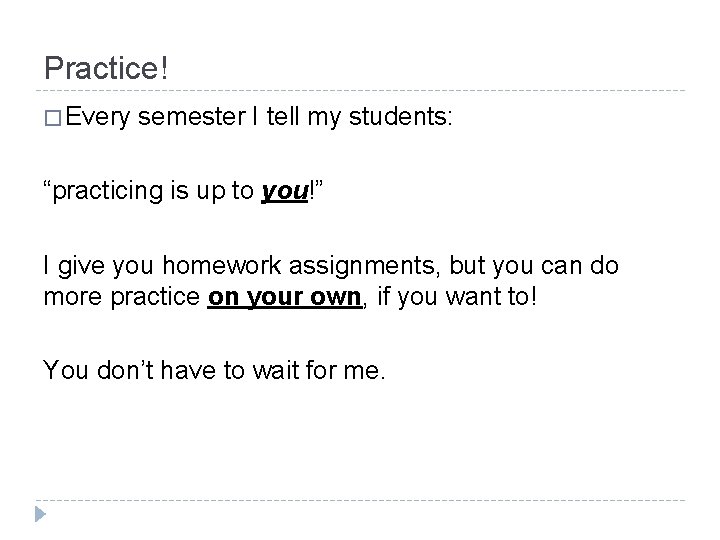Click the exclamation mark in the "Practice!" title
Viewport: 720px width, 540px height.
[164, 68]
